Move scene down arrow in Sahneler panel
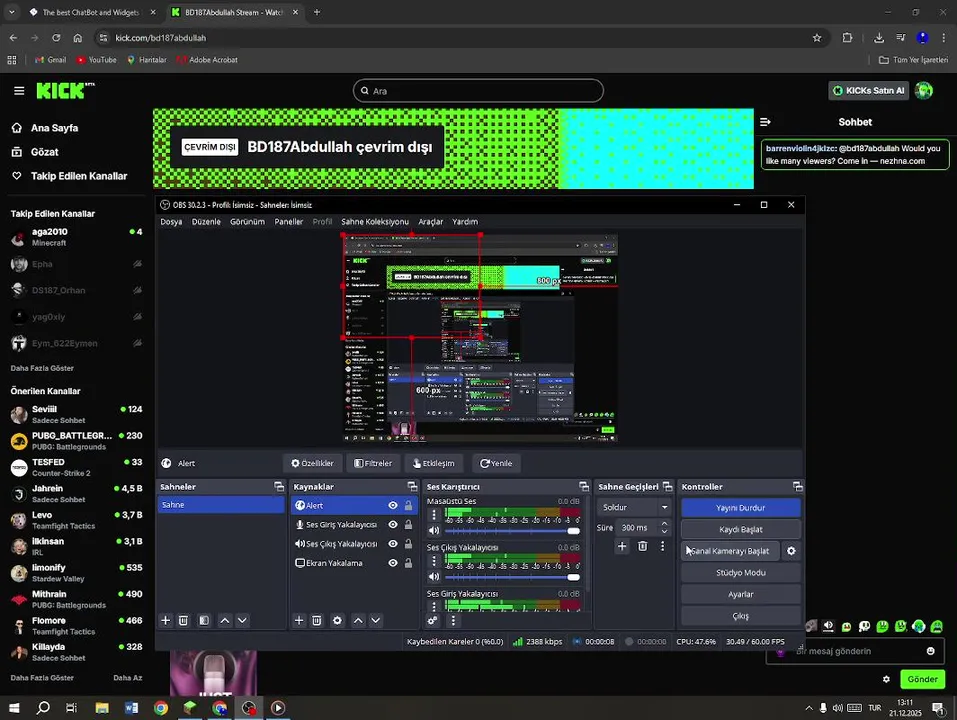The height and width of the screenshot is (720, 957). [x=242, y=621]
